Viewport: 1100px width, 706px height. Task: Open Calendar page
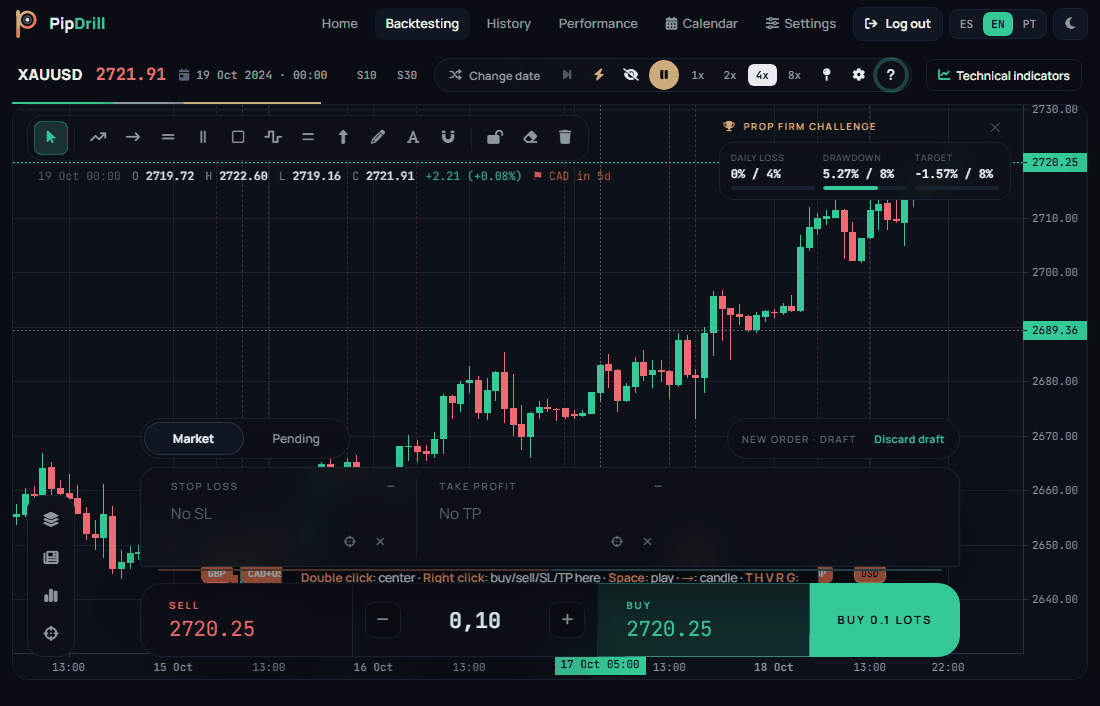click(702, 24)
